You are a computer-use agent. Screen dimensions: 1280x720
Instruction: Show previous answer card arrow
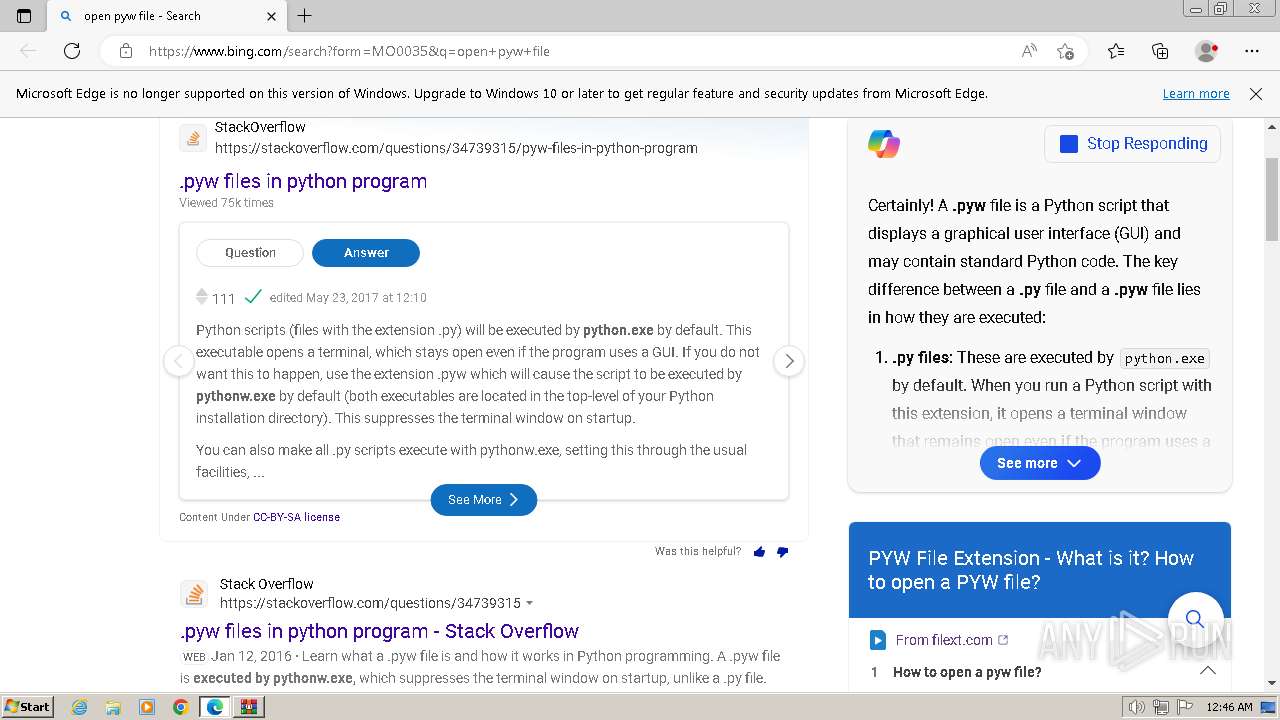pos(178,361)
